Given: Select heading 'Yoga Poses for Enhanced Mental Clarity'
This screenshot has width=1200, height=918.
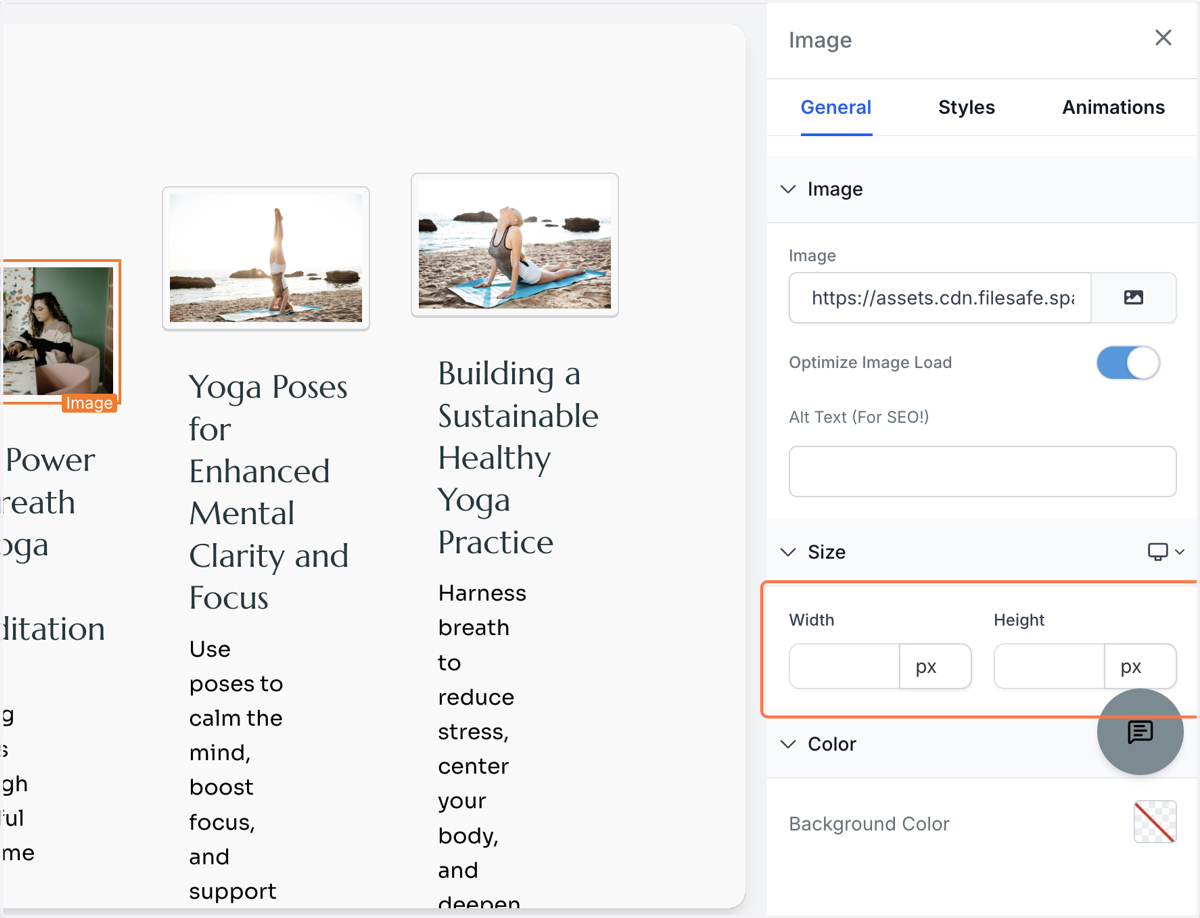Looking at the screenshot, I should [x=269, y=492].
